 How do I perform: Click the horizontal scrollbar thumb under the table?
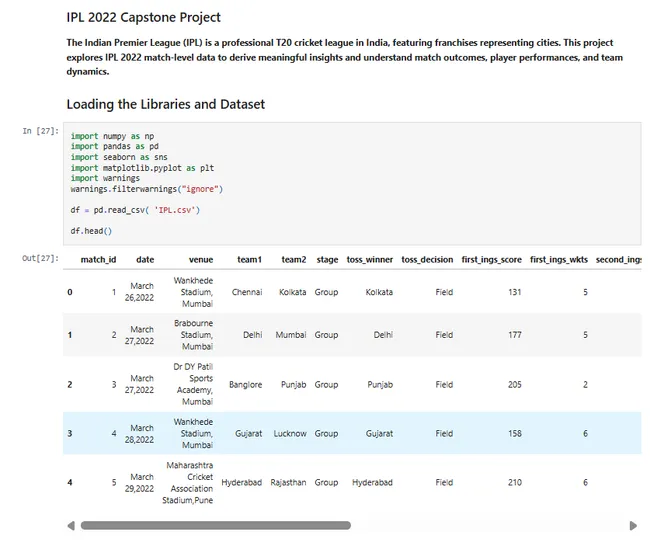pos(216,526)
